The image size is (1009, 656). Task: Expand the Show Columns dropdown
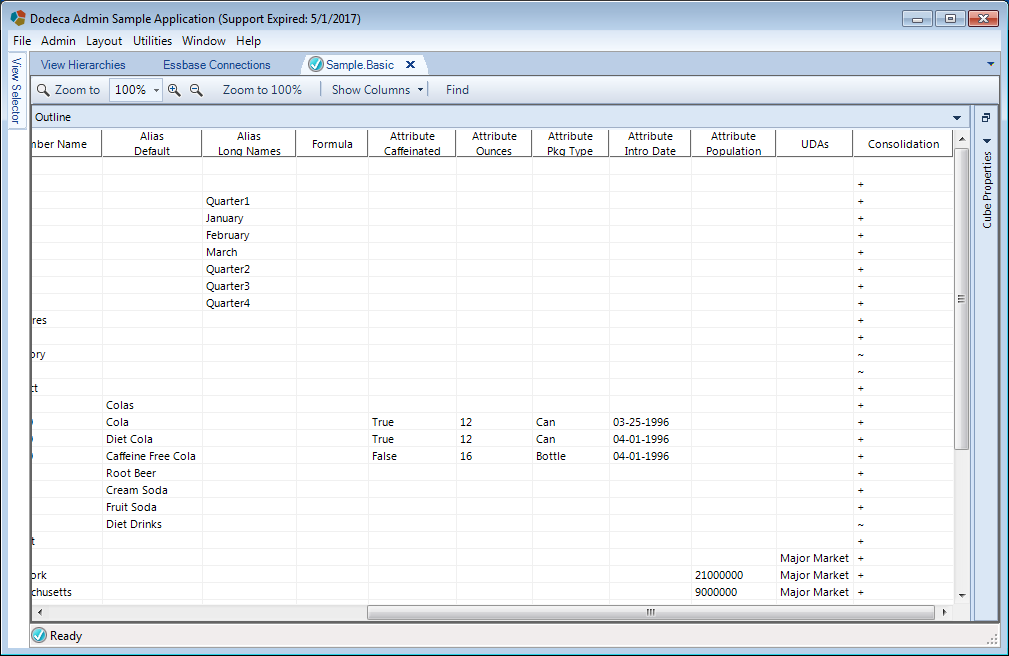[420, 90]
